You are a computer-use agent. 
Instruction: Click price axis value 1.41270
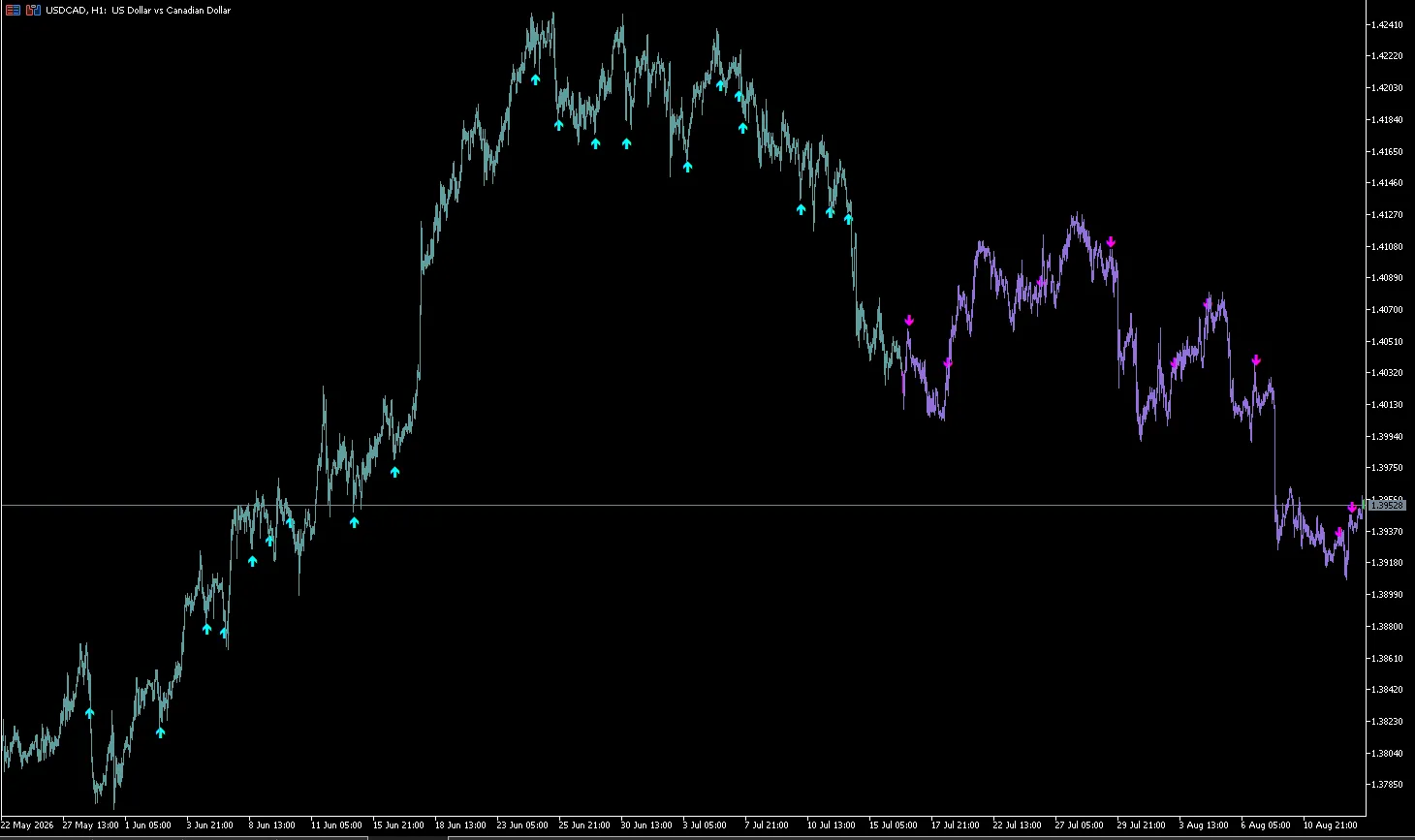click(x=1389, y=215)
